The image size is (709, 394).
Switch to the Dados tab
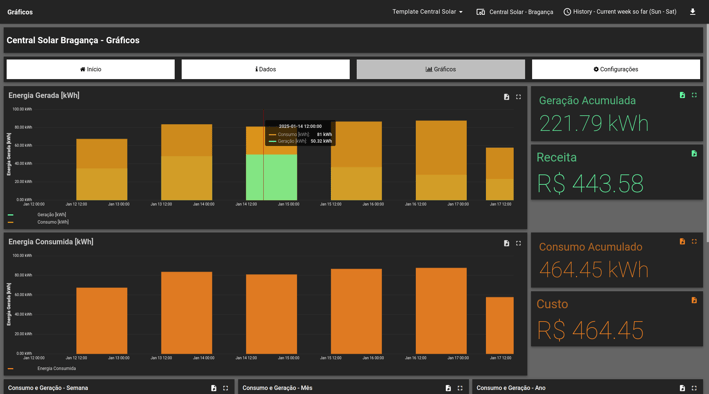point(265,69)
